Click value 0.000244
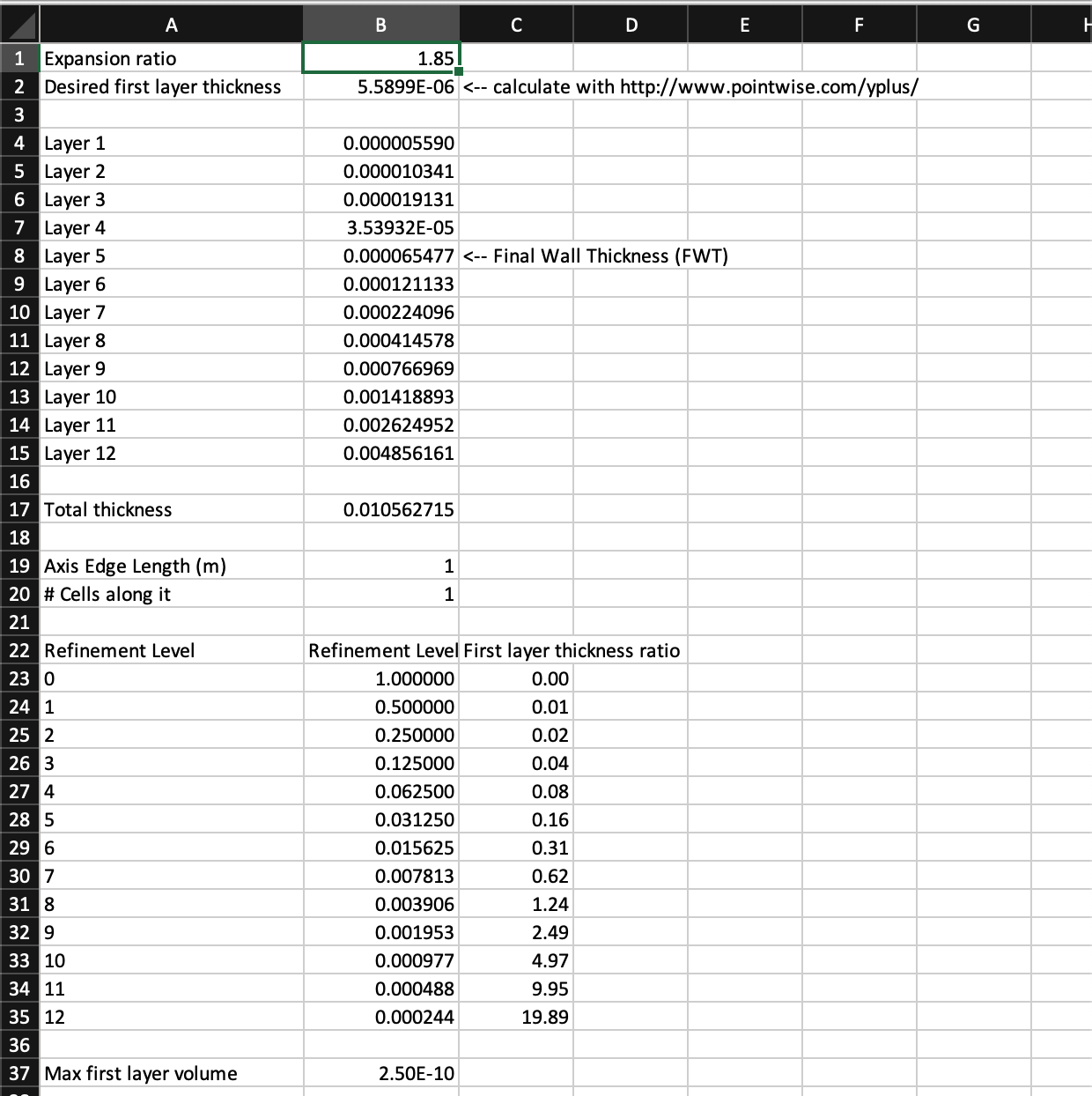The width and height of the screenshot is (1092, 1096). tap(381, 1017)
